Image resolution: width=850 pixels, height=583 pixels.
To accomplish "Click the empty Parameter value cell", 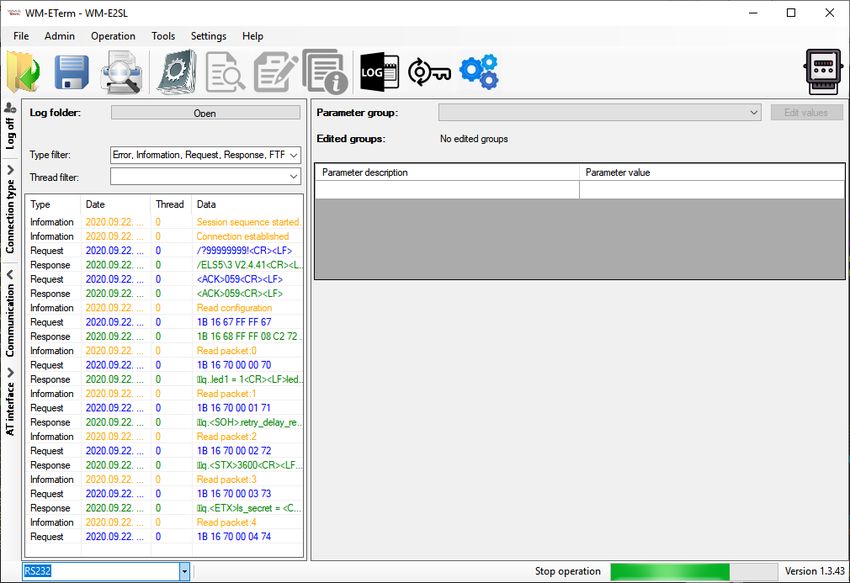I will [x=712, y=190].
